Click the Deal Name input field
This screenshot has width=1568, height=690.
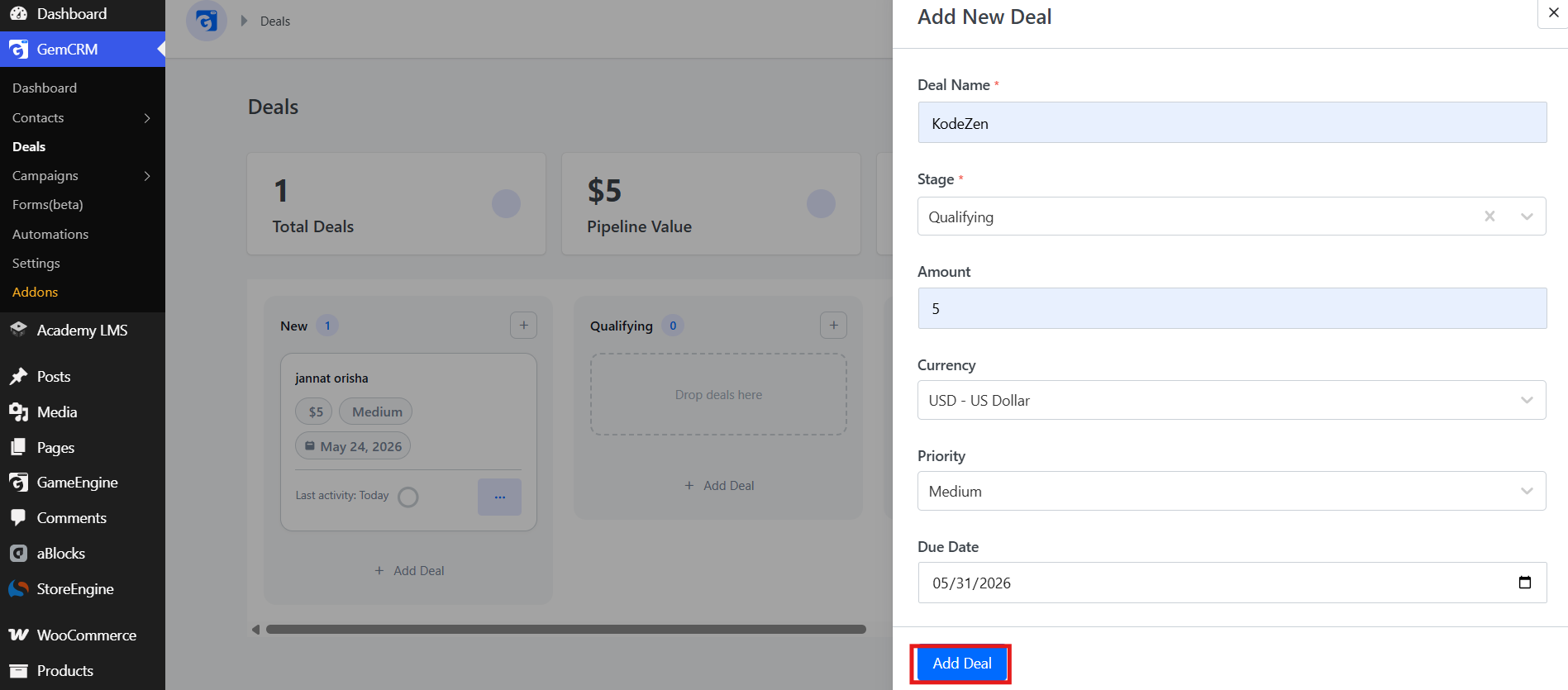pyautogui.click(x=1232, y=122)
